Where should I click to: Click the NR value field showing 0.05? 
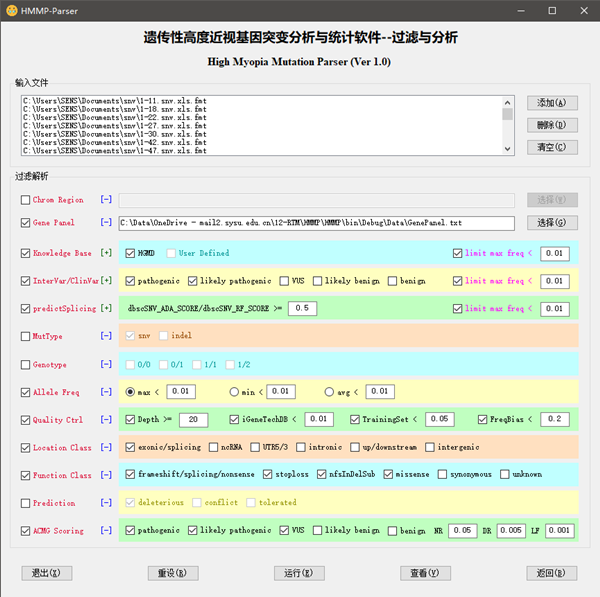pos(463,531)
